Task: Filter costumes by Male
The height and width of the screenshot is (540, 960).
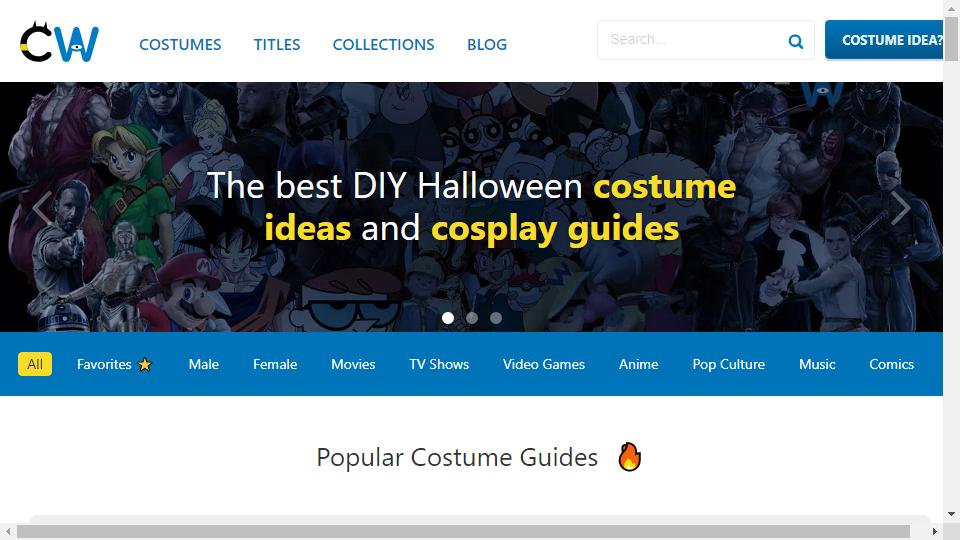Action: (204, 364)
